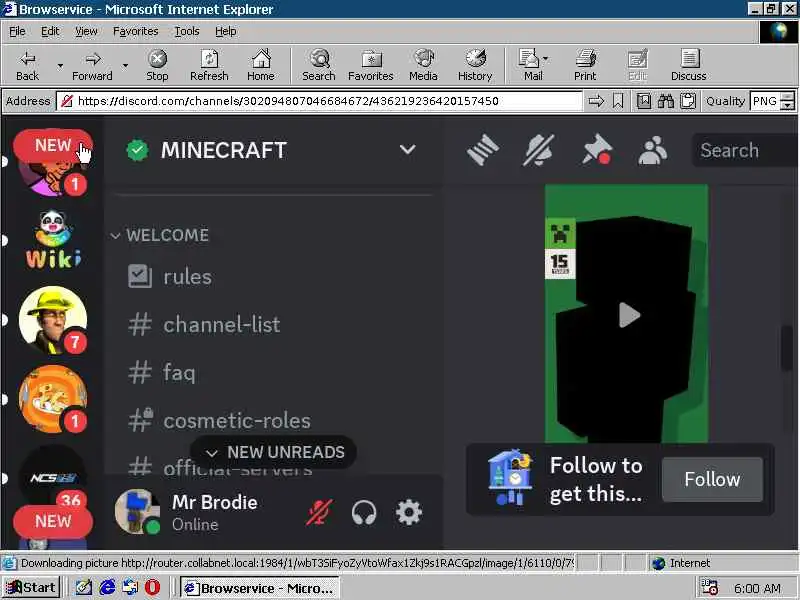Open the NCS server icon
800x600 pixels.
click(x=53, y=478)
